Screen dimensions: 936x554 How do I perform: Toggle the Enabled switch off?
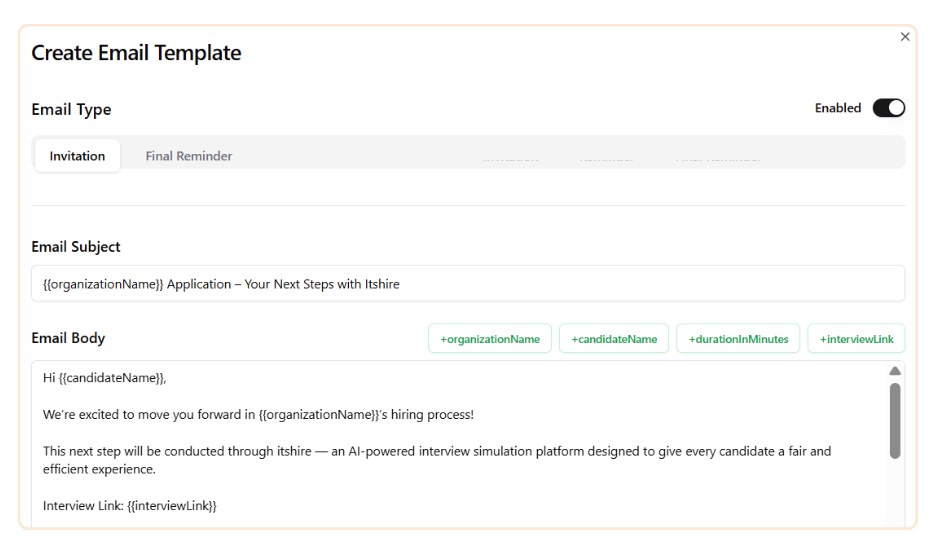(888, 108)
